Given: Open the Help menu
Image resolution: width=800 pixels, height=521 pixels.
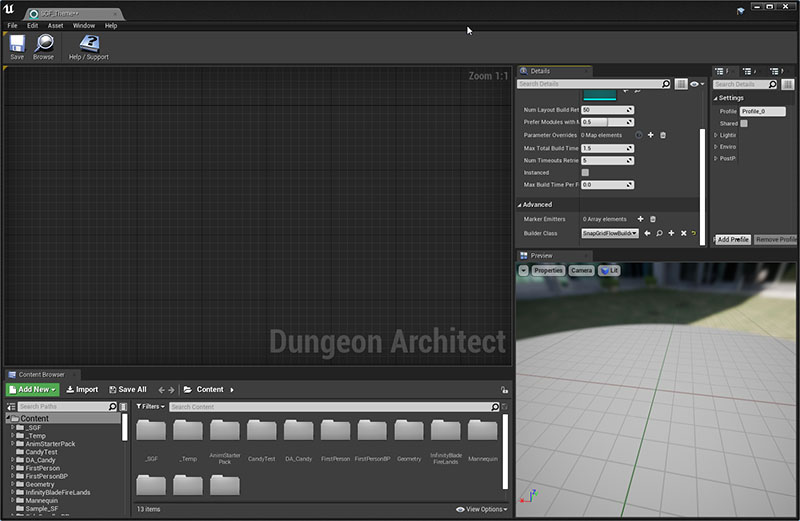Looking at the screenshot, I should pos(111,26).
